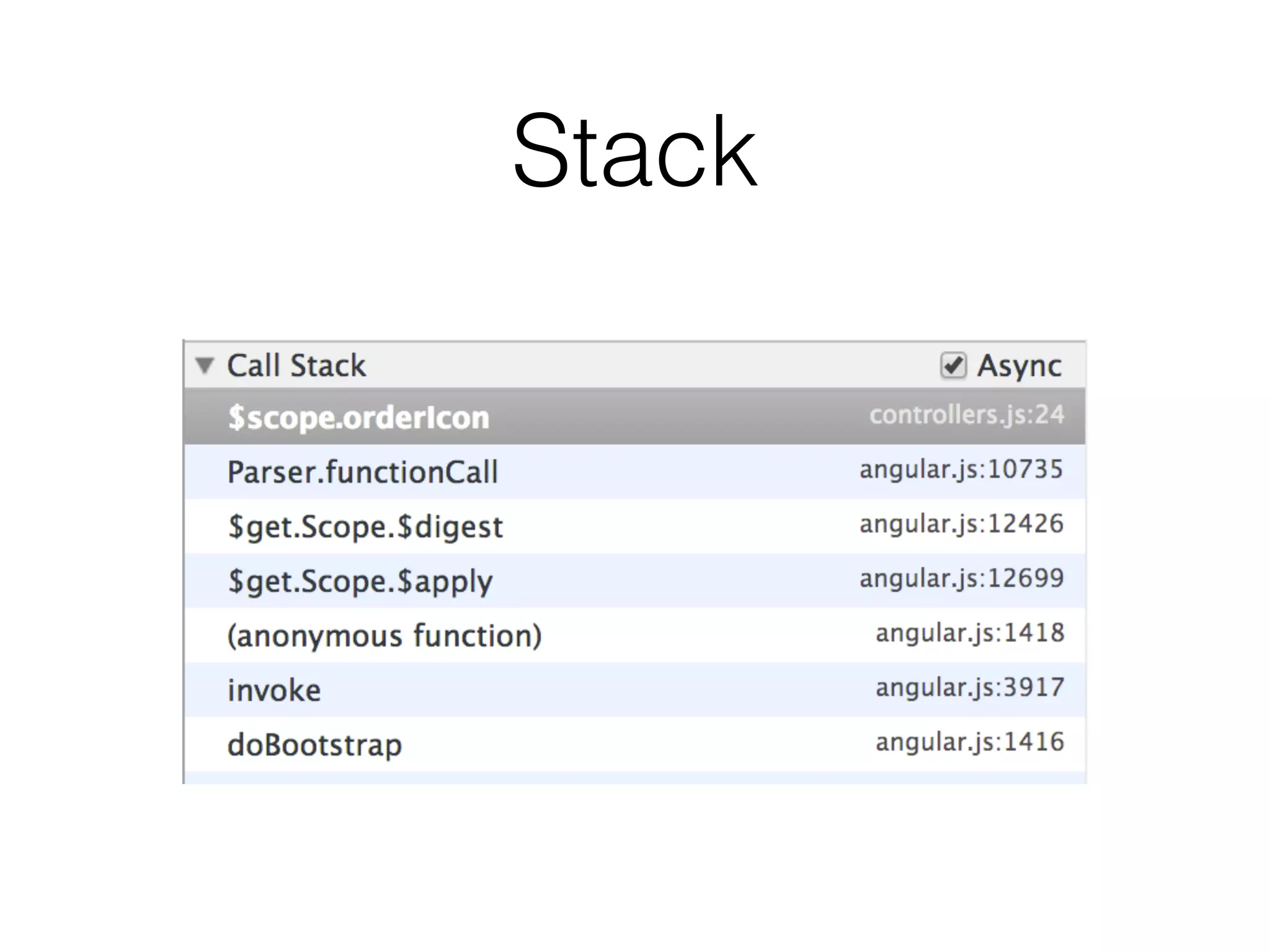Click the Stack slide title
Screen dimensions: 1270x952
pyautogui.click(x=635, y=150)
